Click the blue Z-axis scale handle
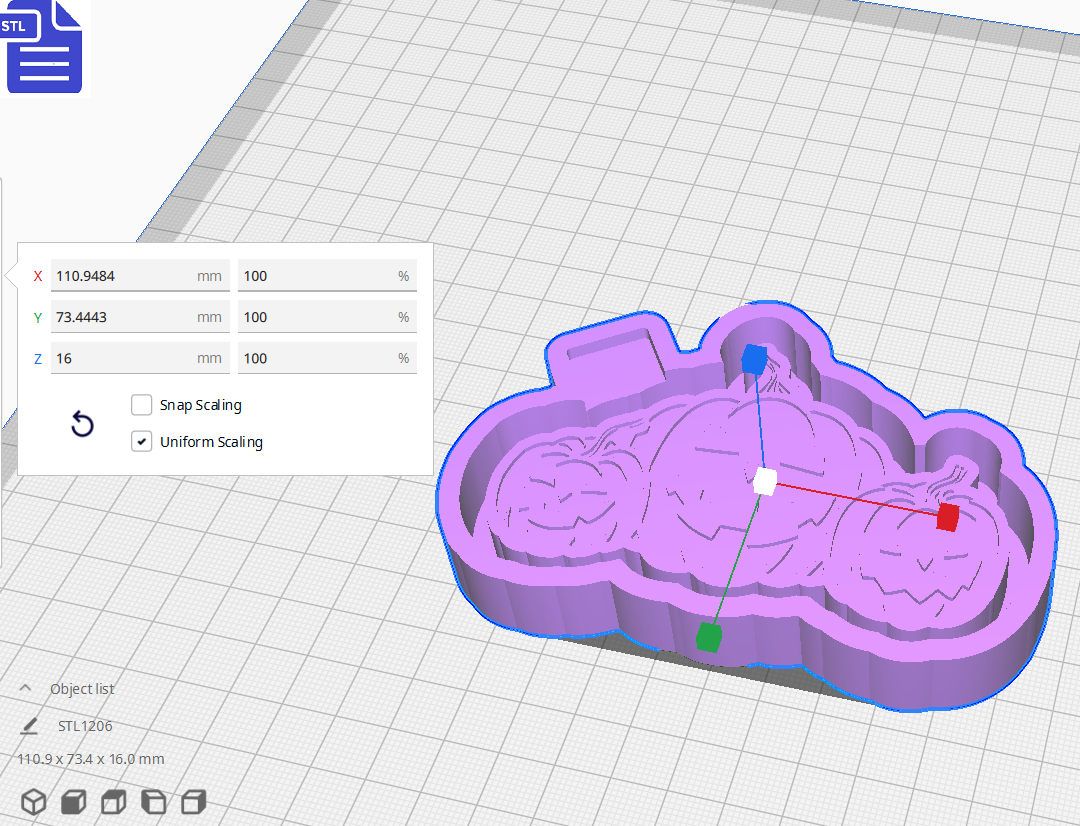The height and width of the screenshot is (826, 1080). click(753, 360)
